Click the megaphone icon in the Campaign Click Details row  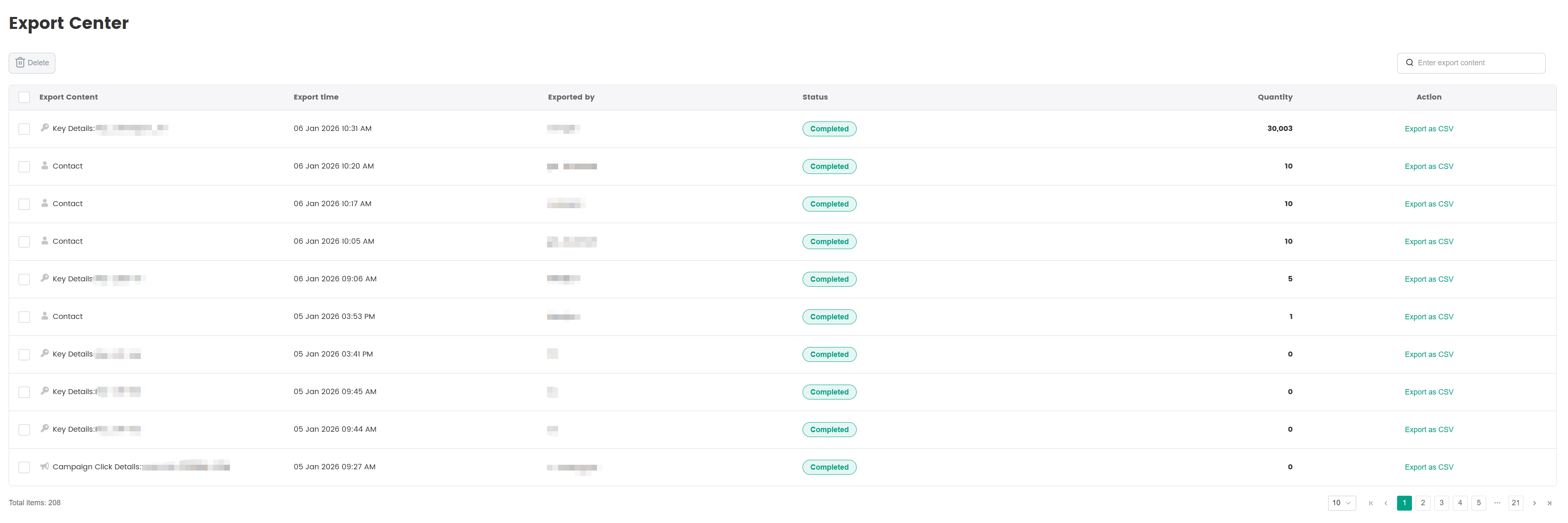tap(45, 466)
